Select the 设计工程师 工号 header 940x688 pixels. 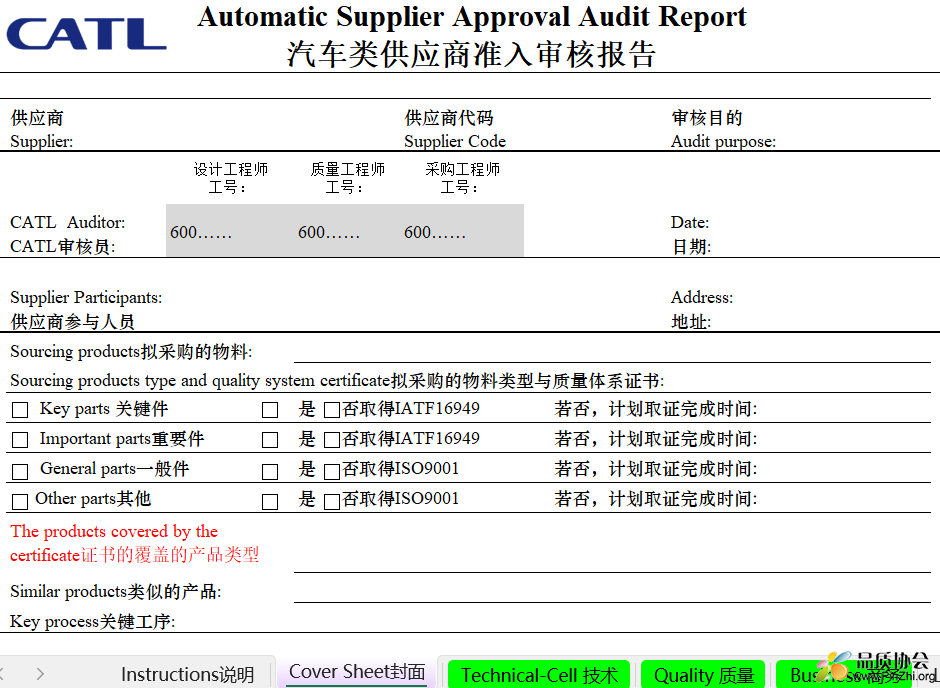coord(230,178)
